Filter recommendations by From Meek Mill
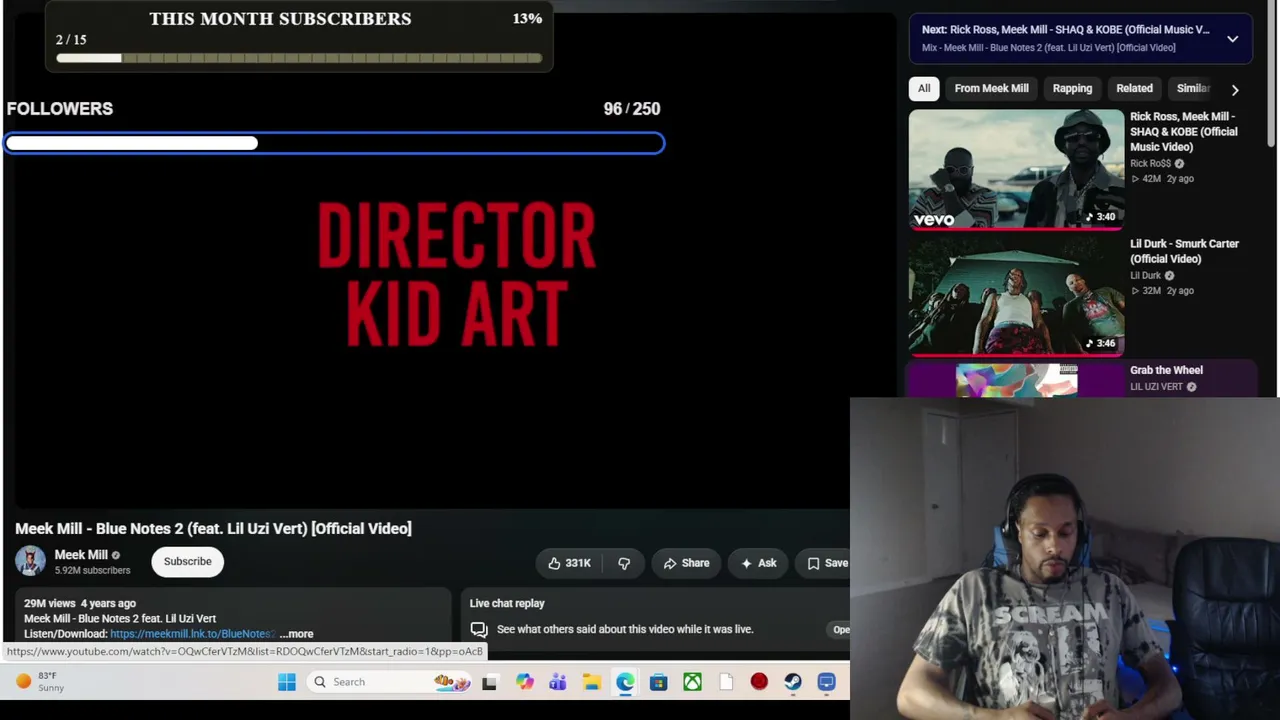The height and width of the screenshot is (720, 1280). point(991,88)
